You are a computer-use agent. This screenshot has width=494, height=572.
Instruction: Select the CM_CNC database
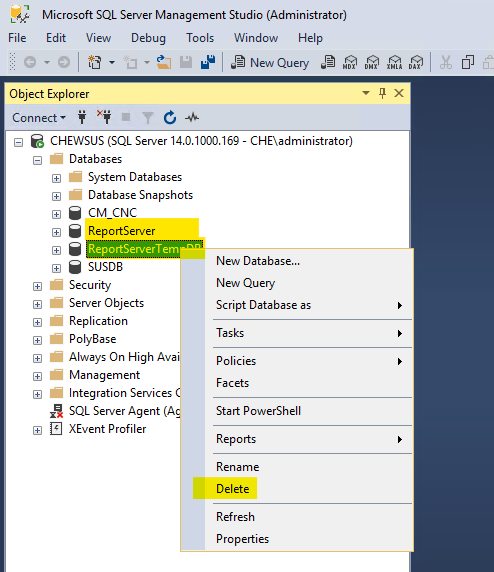click(112, 213)
